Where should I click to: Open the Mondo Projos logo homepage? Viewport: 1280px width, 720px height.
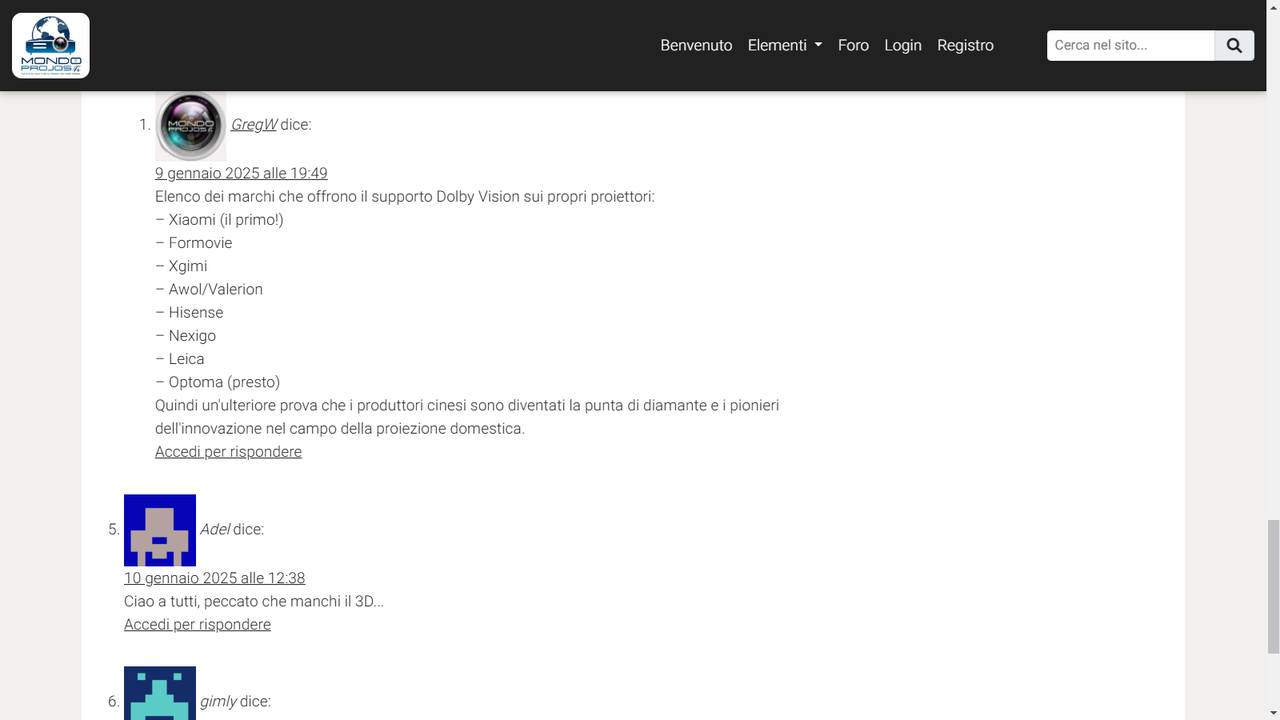[x=51, y=45]
